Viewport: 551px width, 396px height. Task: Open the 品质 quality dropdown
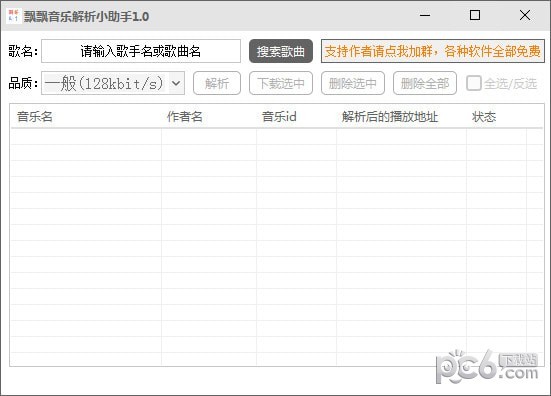click(113, 83)
